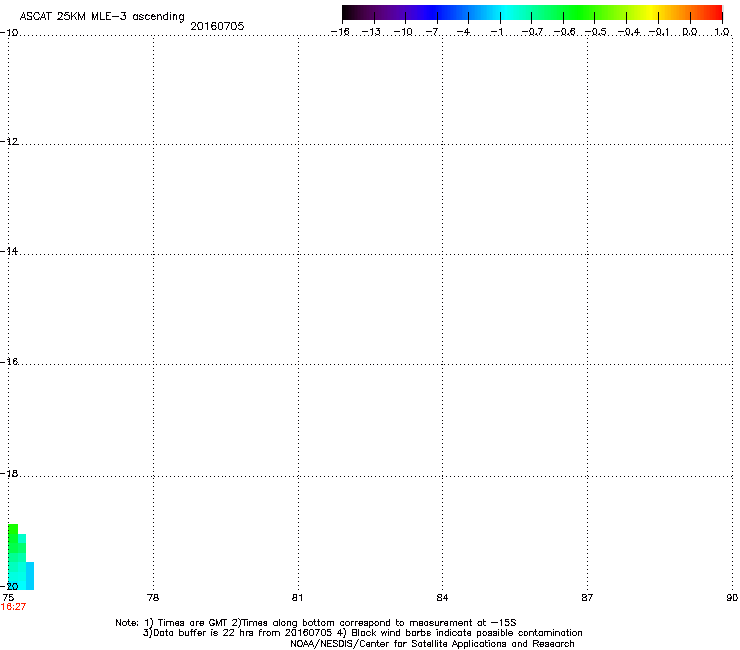This screenshot has width=740, height=650.
Task: Click the -7 label on the color scale
Action: coord(432,32)
